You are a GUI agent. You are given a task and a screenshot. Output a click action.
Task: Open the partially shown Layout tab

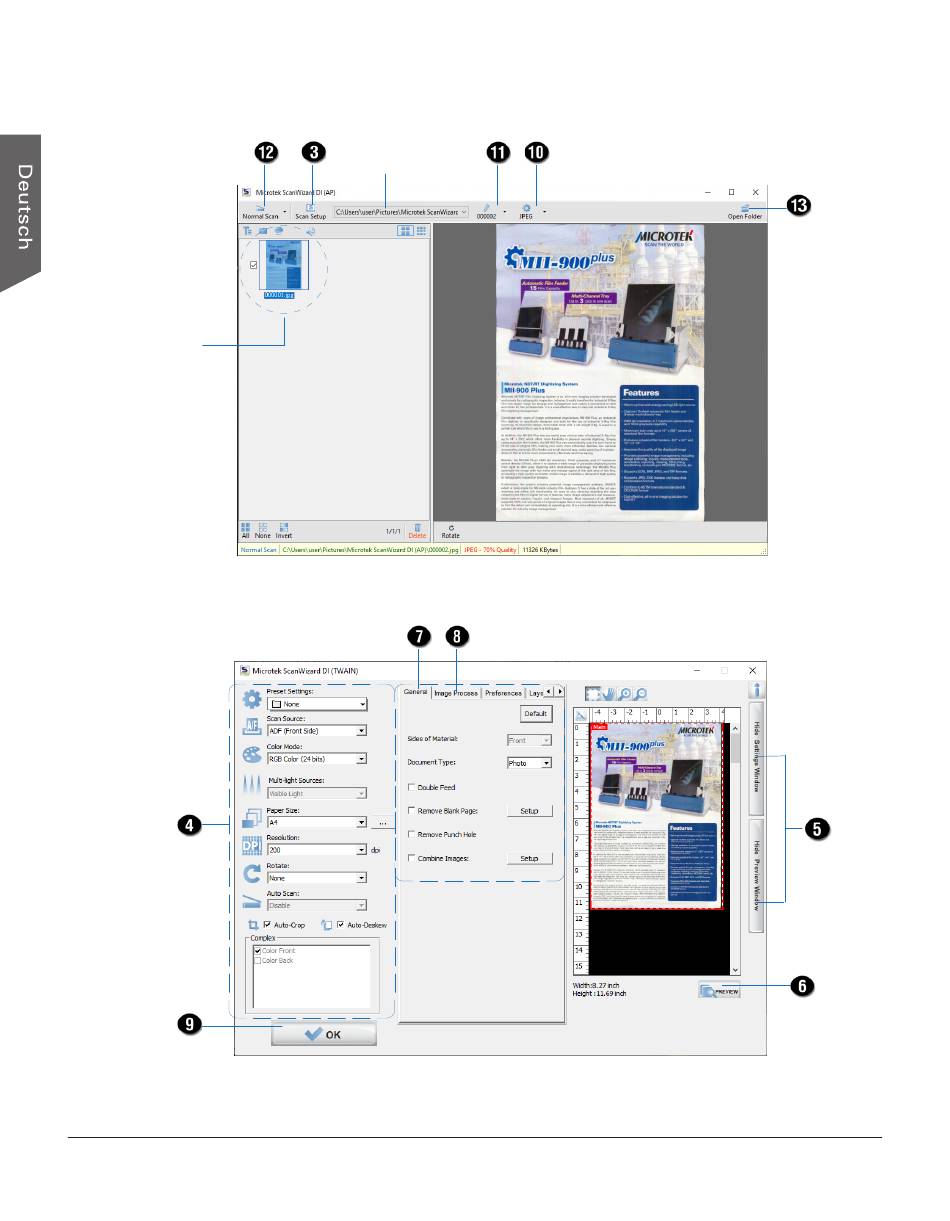(535, 693)
